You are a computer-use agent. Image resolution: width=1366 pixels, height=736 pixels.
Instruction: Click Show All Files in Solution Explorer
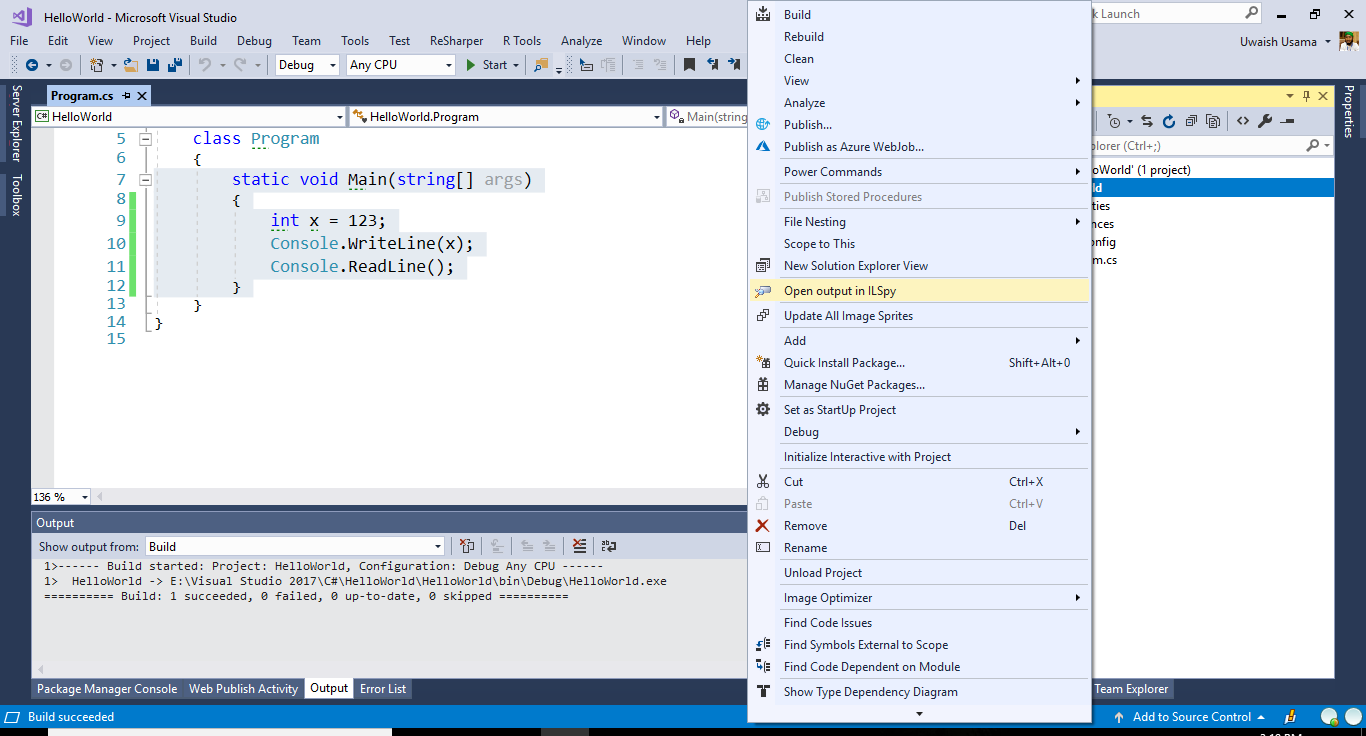(1213, 121)
